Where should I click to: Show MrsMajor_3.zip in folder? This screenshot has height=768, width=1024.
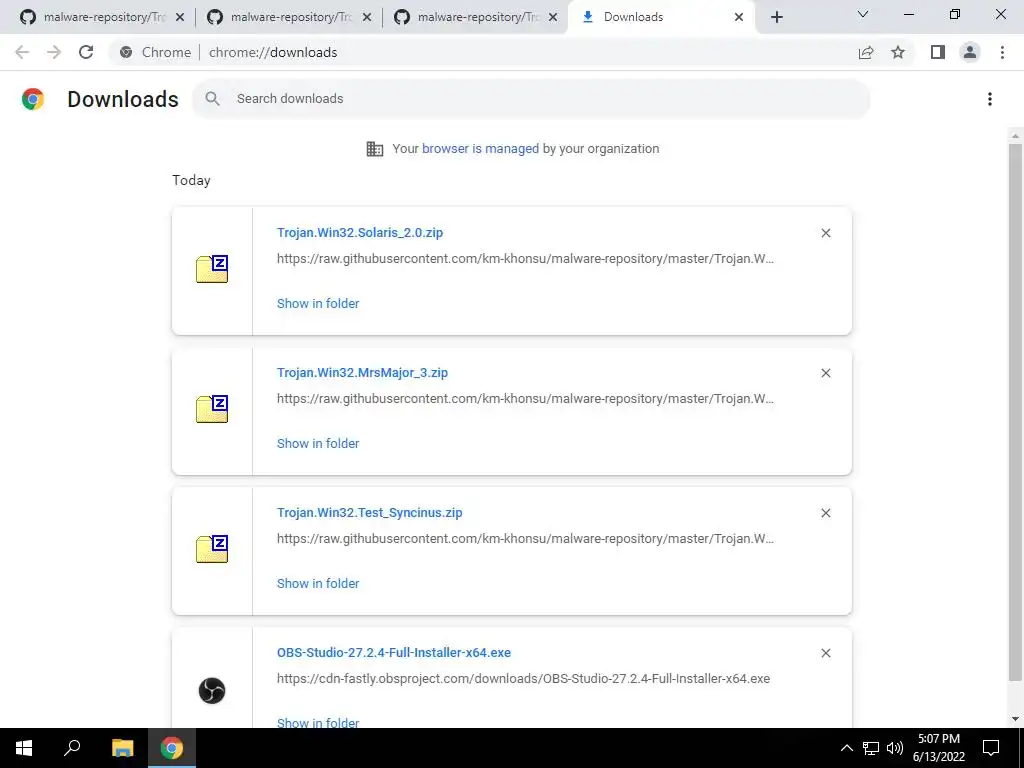(x=318, y=443)
